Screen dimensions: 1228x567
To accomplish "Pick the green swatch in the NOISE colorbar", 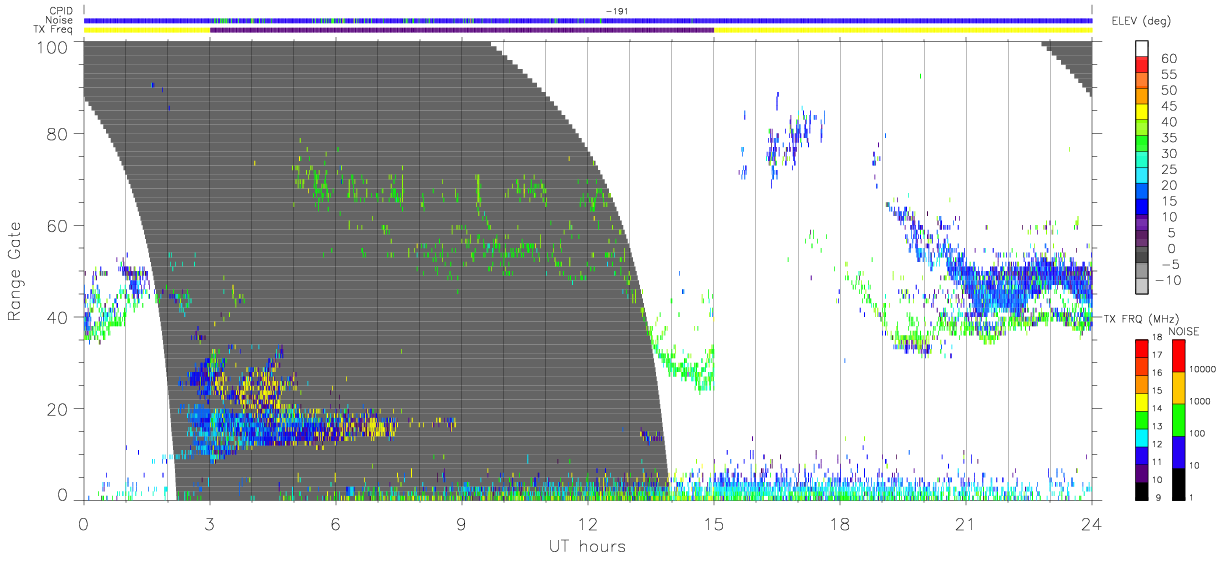I will [x=1178, y=419].
